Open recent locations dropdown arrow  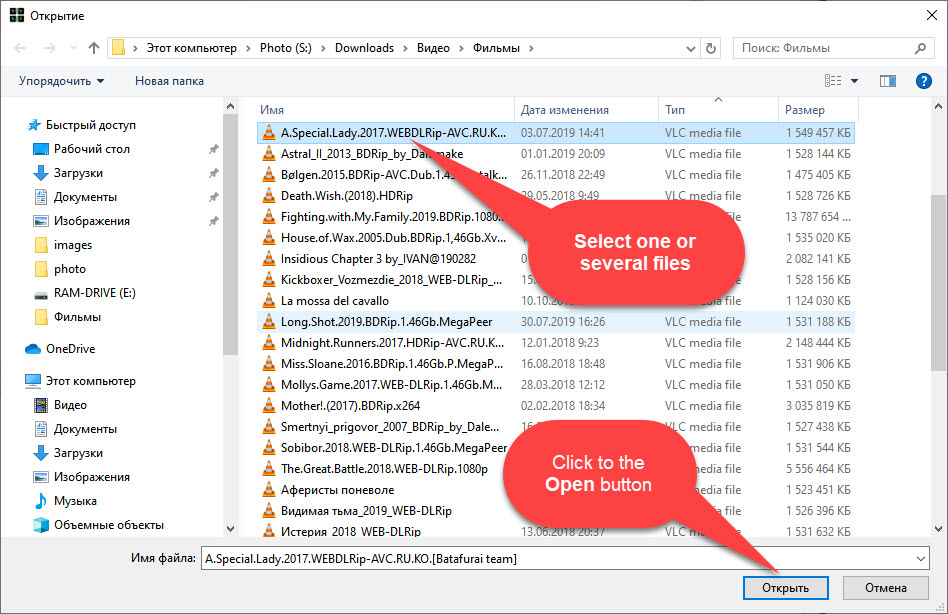click(x=73, y=48)
